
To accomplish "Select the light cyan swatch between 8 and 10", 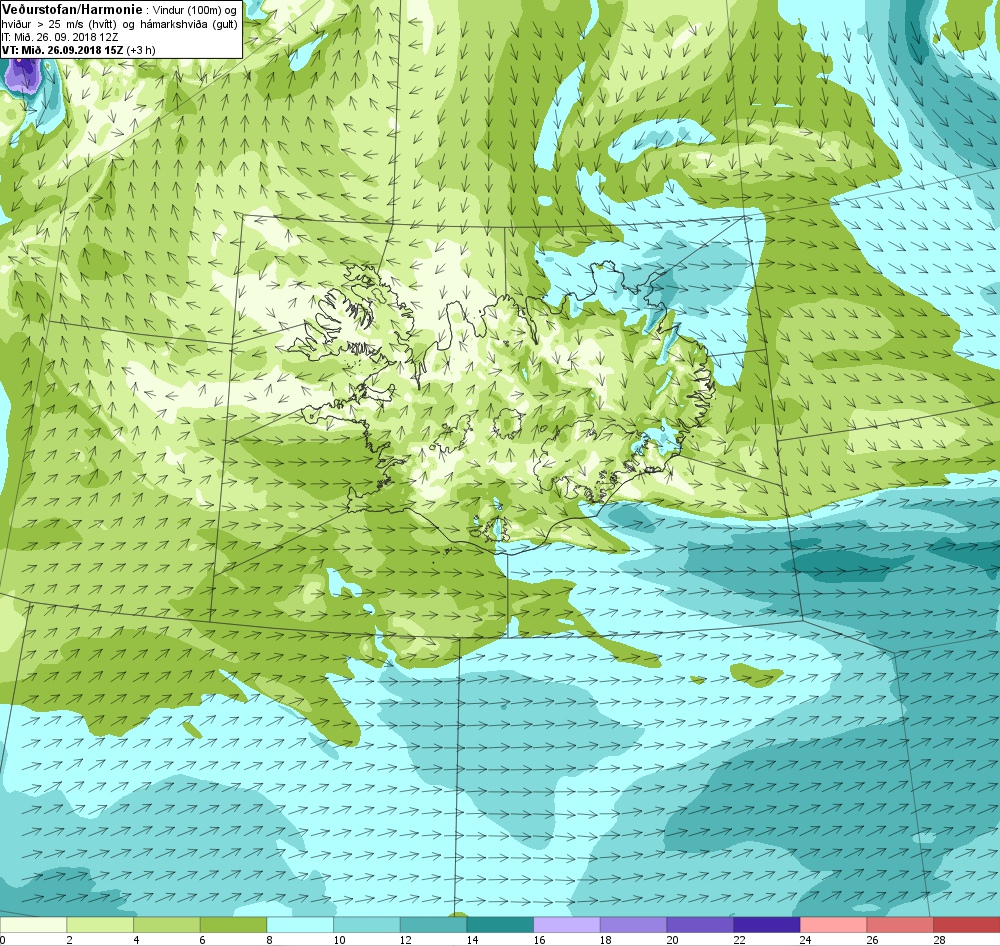I will click(x=300, y=925).
